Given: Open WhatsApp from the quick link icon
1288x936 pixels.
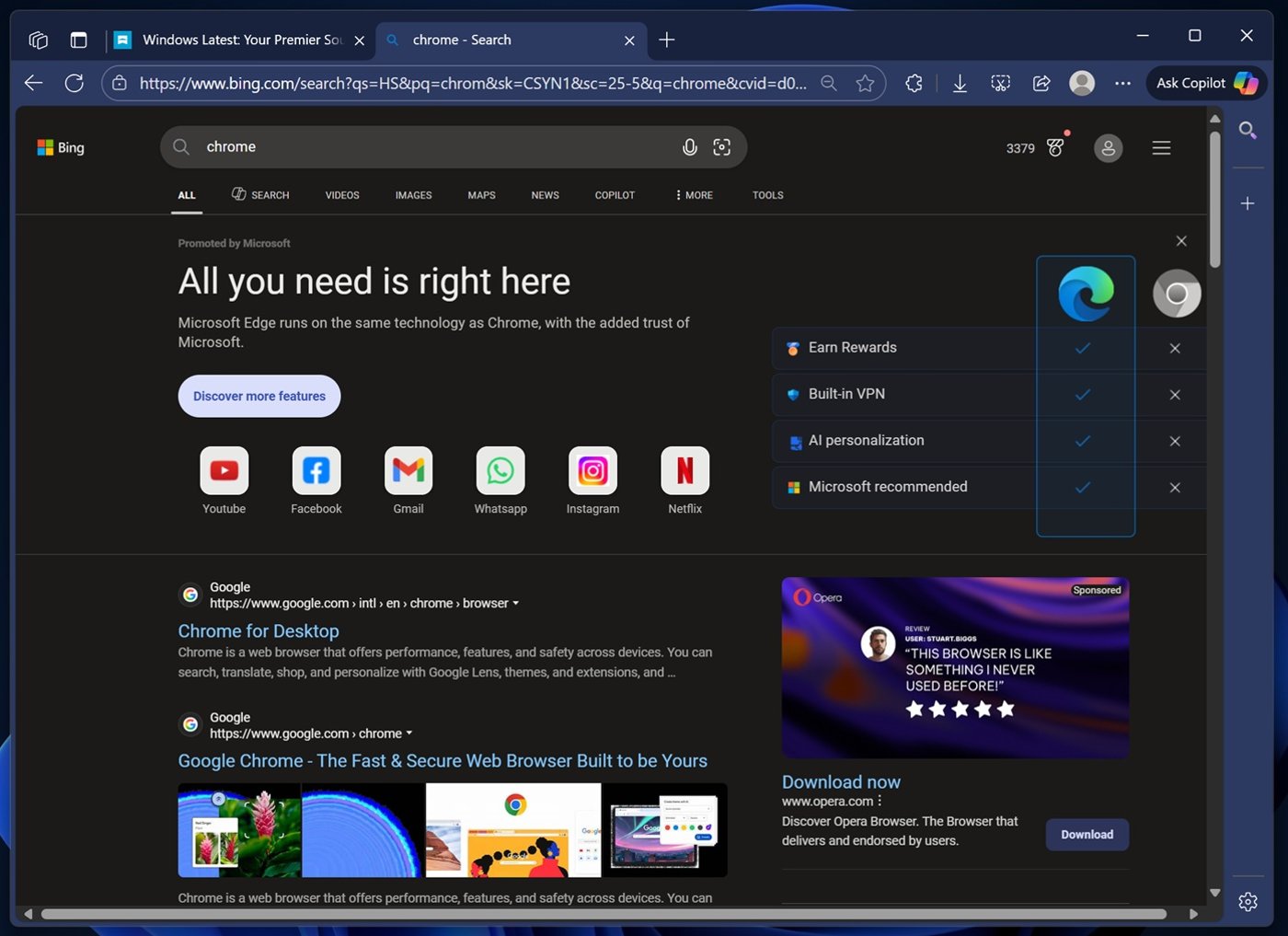Looking at the screenshot, I should 500,469.
